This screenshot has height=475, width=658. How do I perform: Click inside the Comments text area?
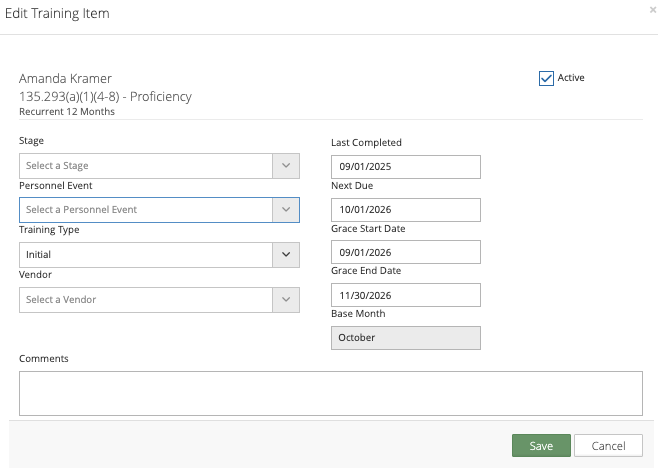331,393
